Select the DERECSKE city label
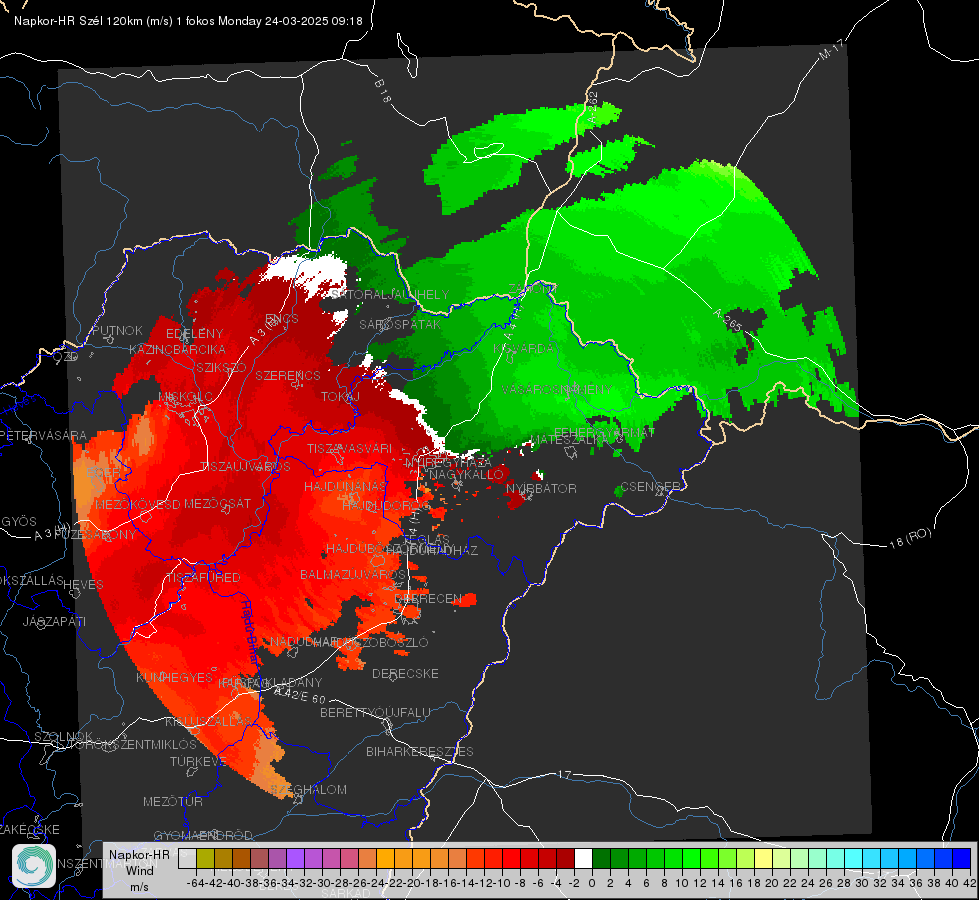 [x=405, y=673]
